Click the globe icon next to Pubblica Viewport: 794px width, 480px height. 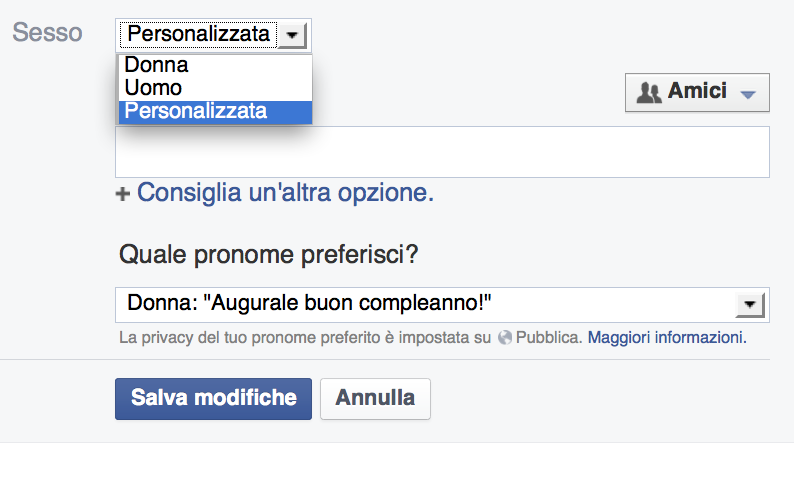point(505,338)
